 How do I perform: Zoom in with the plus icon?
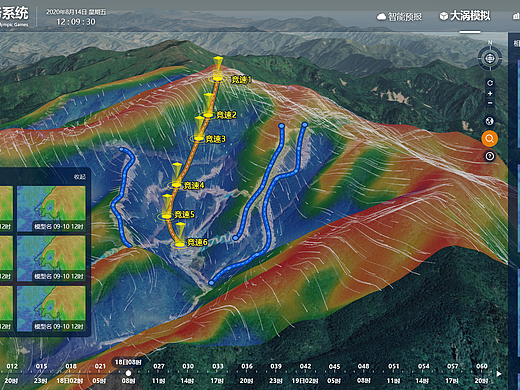490,93
